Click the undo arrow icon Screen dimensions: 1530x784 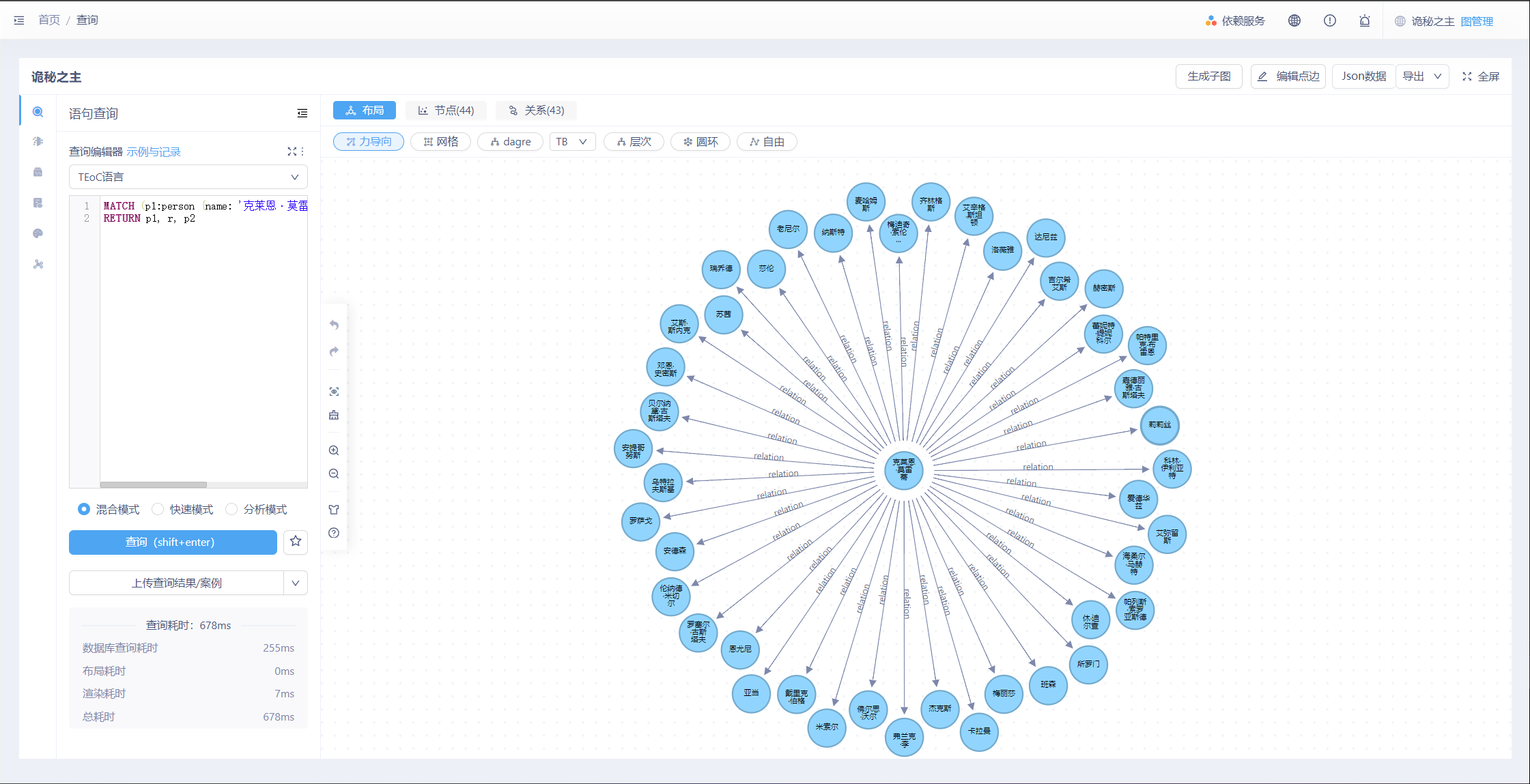click(334, 325)
